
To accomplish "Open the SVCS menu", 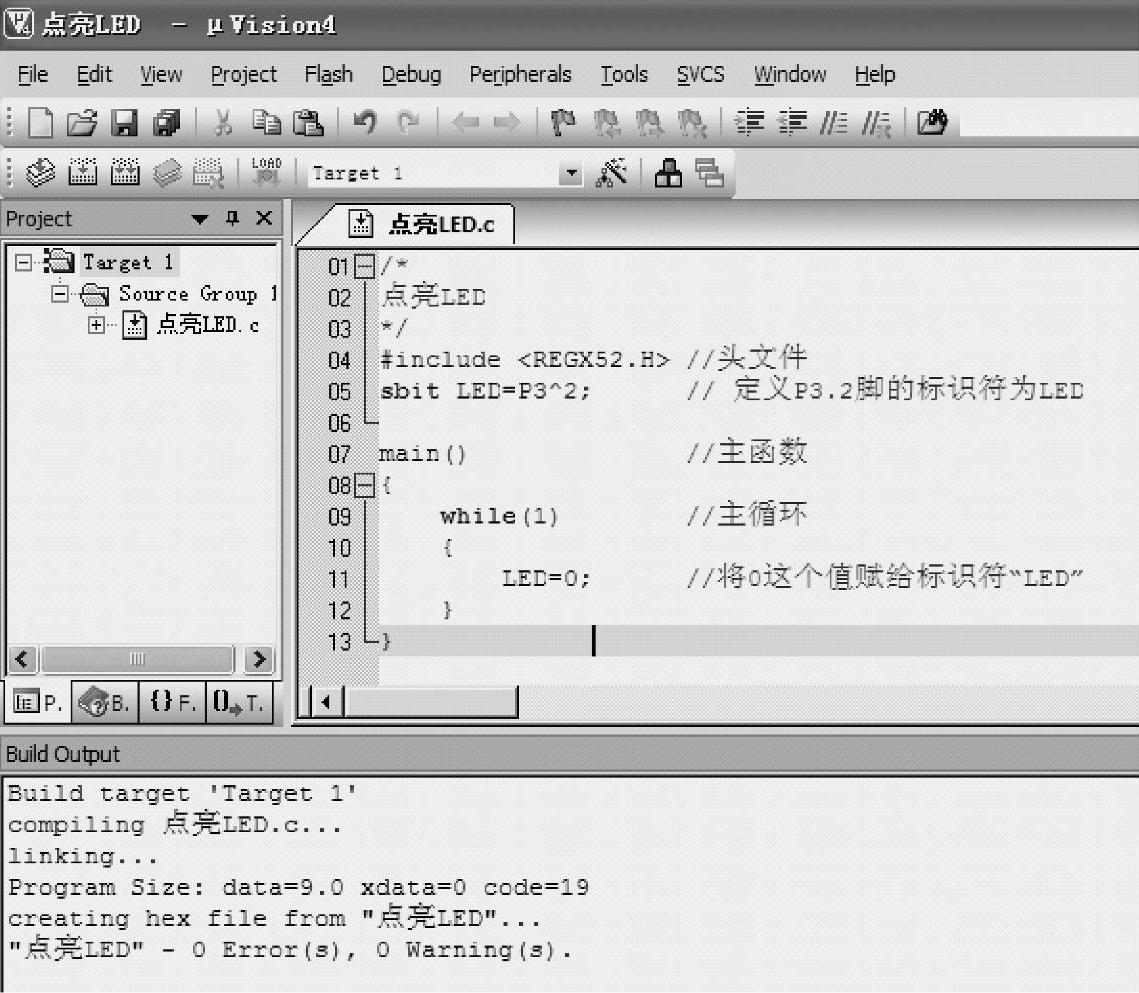I will point(700,74).
